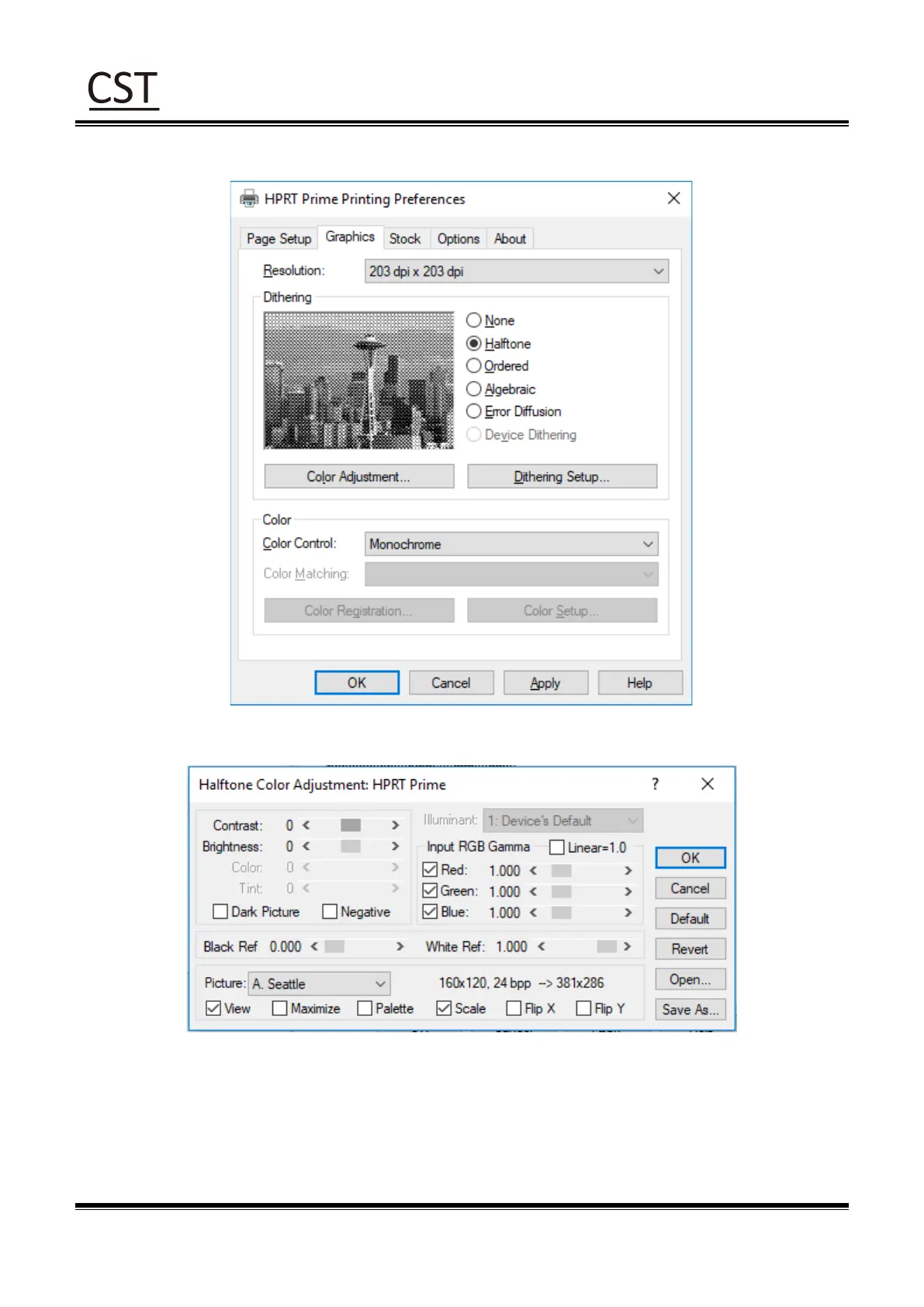
Task: Increase Contrast with the right arrow
Action: point(395,825)
